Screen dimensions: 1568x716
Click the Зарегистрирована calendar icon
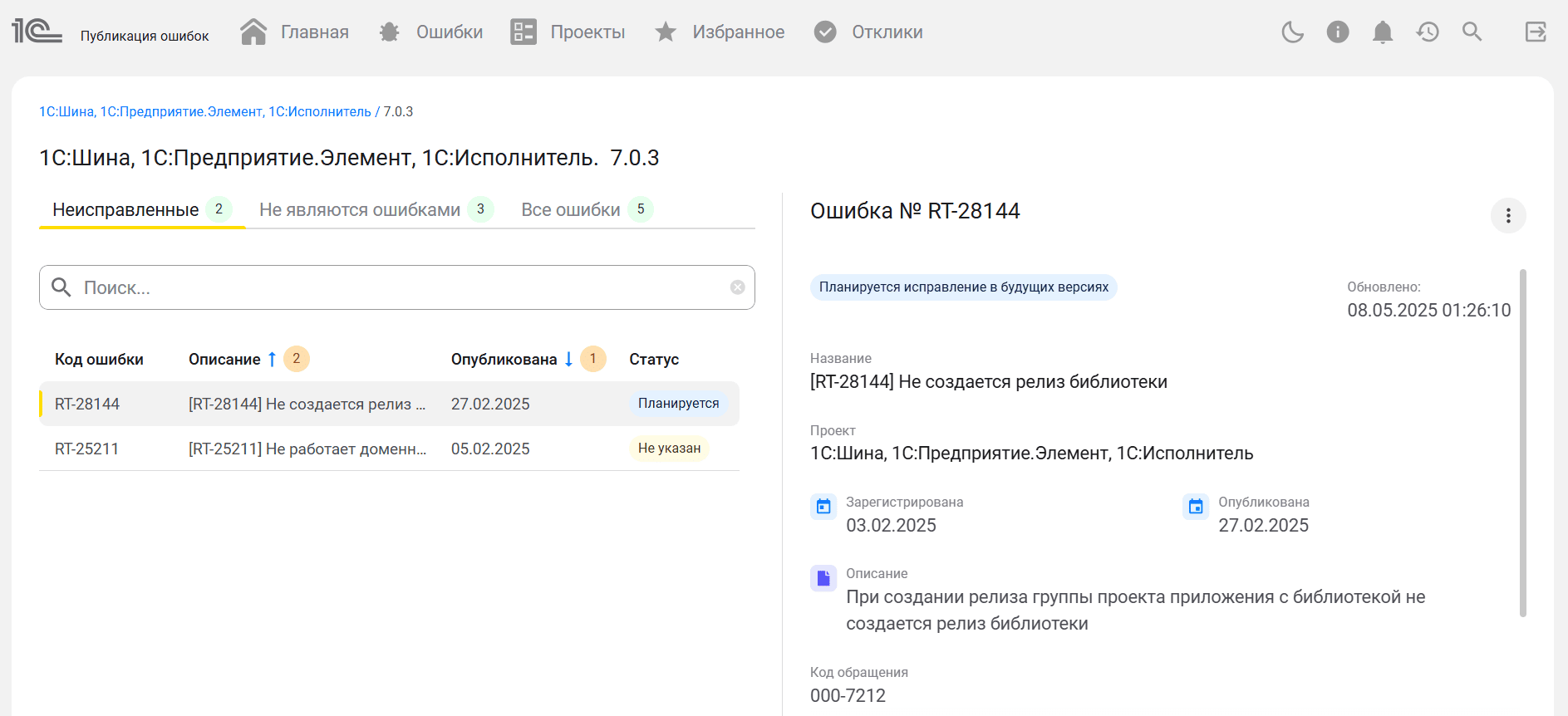(823, 507)
